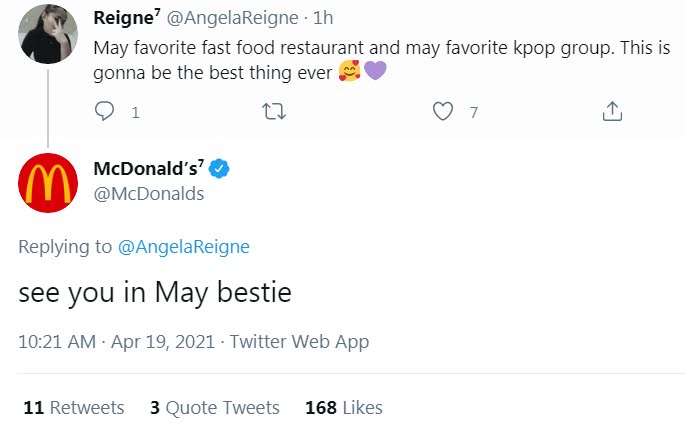Click the 1h timestamp link

tap(323, 18)
